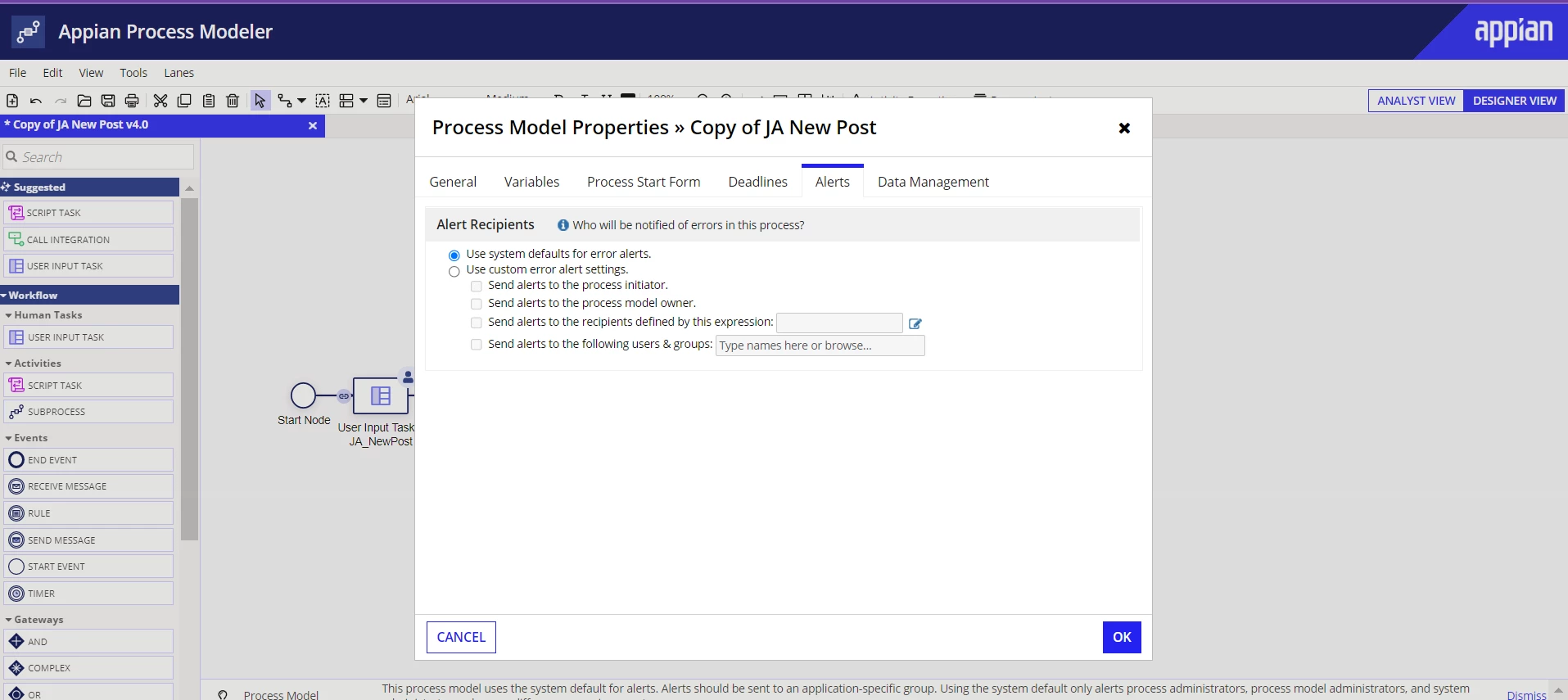Screen dimensions: 1568x700
Task: Open the File menu
Action: [x=17, y=73]
